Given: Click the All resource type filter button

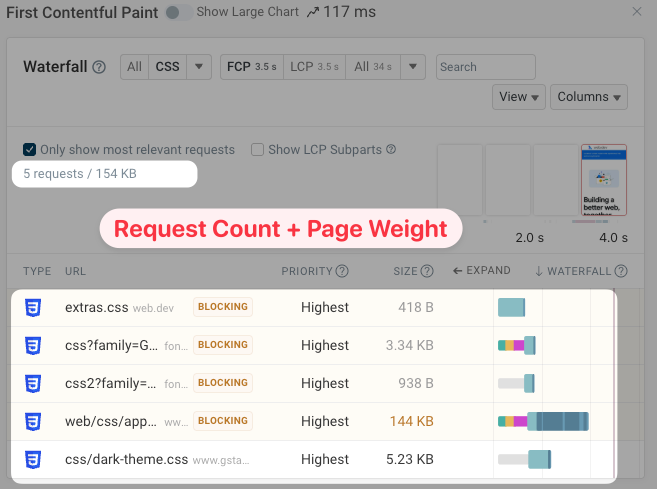Looking at the screenshot, I should pyautogui.click(x=135, y=67).
